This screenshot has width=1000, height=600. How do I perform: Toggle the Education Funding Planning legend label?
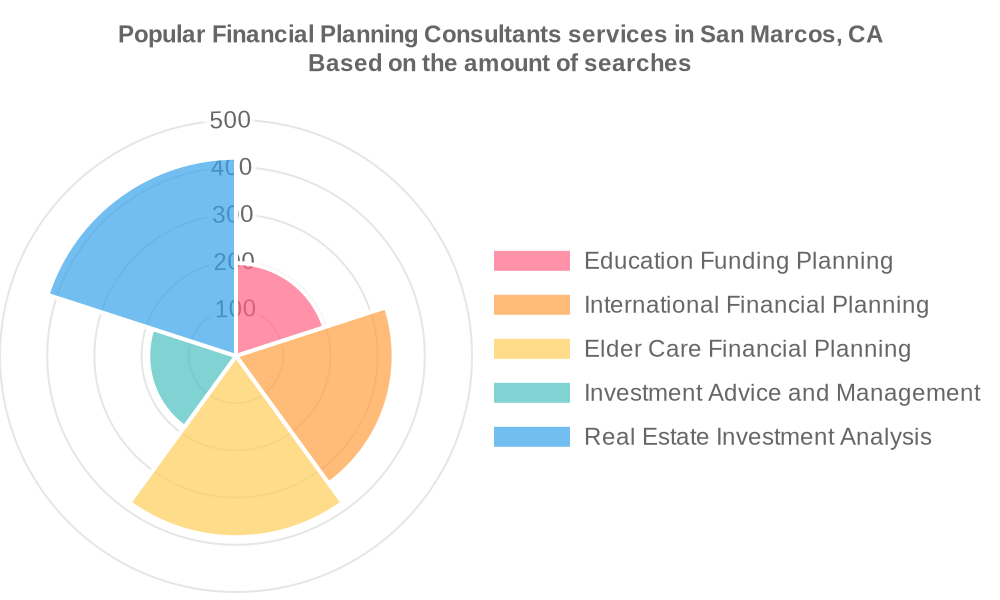coord(738,261)
